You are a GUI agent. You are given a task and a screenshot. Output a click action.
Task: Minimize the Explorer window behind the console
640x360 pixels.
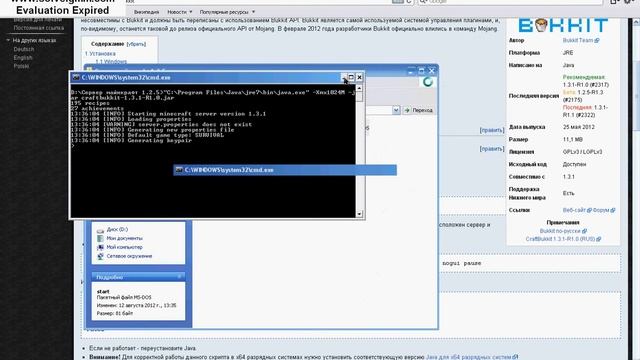pos(412,71)
